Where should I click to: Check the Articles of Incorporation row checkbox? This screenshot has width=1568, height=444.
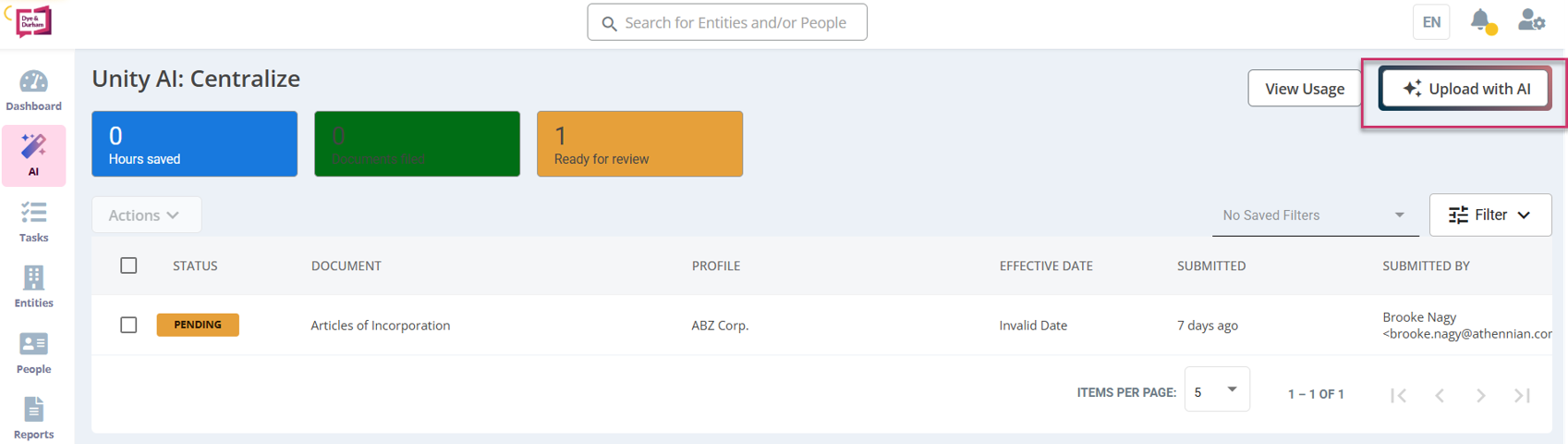tap(128, 325)
